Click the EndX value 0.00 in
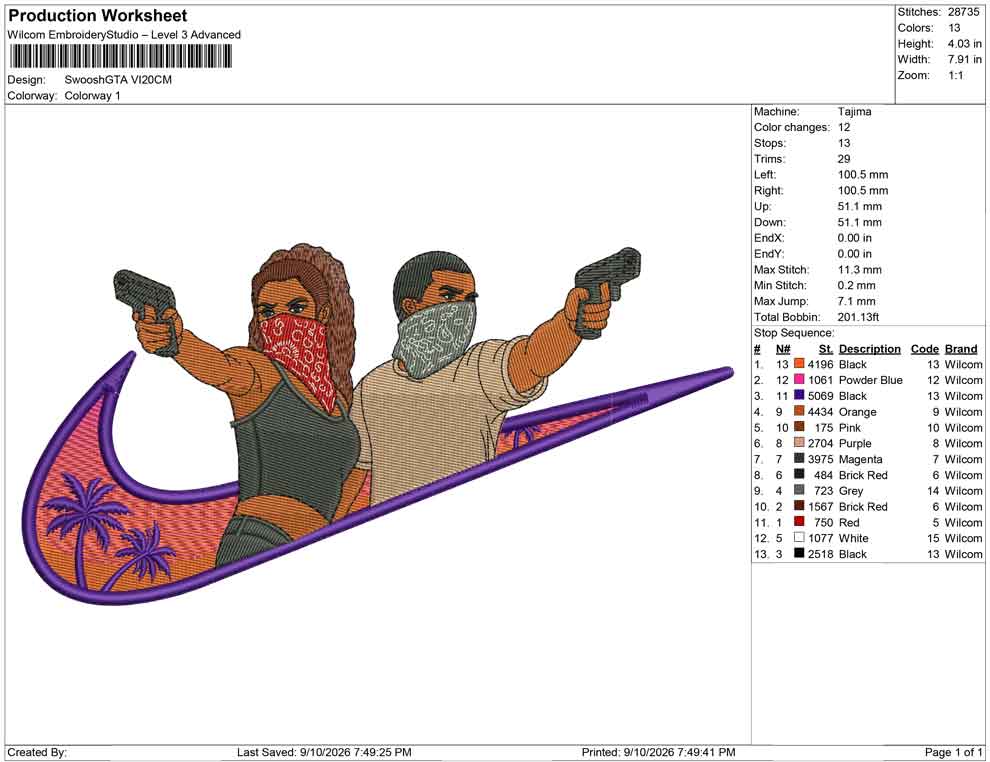Screen dimensions: 990x762 854,238
